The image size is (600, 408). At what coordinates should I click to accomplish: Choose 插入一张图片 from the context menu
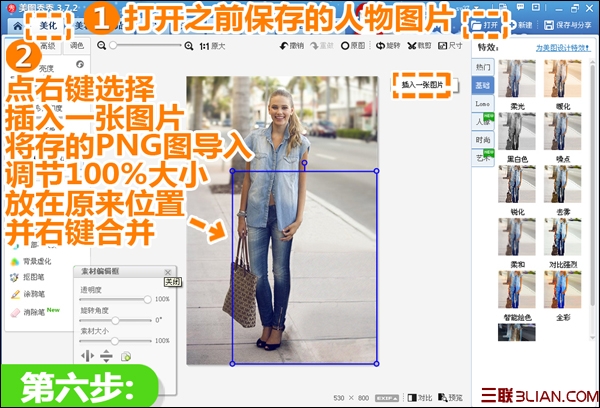coord(422,85)
